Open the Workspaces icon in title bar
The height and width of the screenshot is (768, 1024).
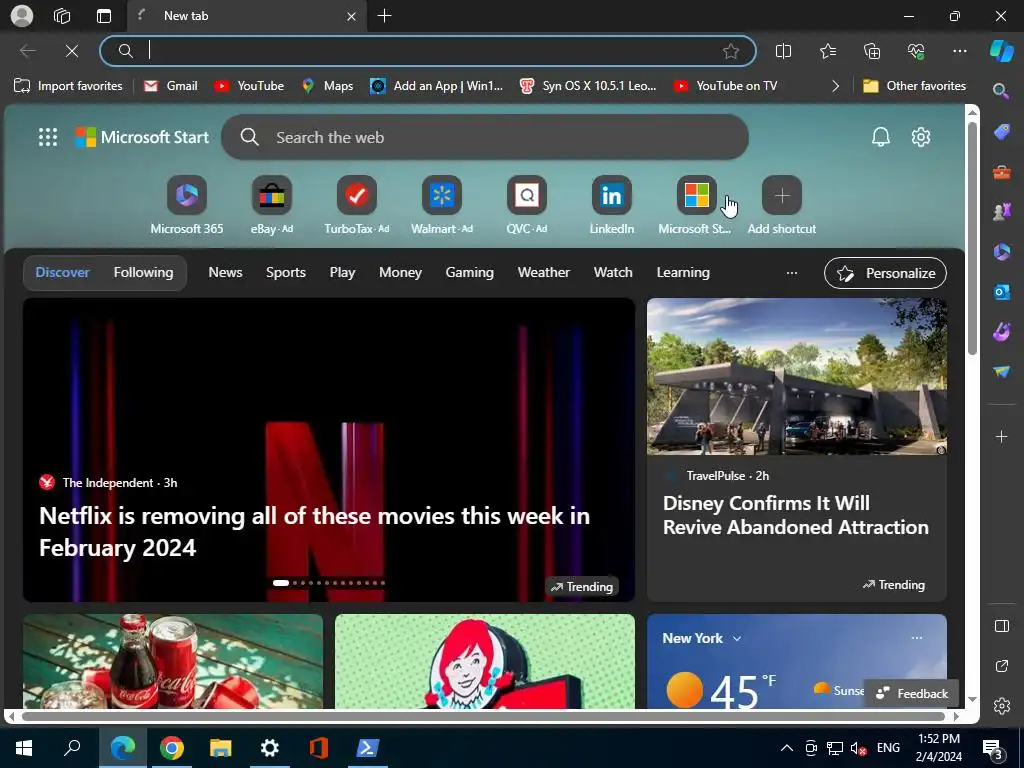coord(62,16)
